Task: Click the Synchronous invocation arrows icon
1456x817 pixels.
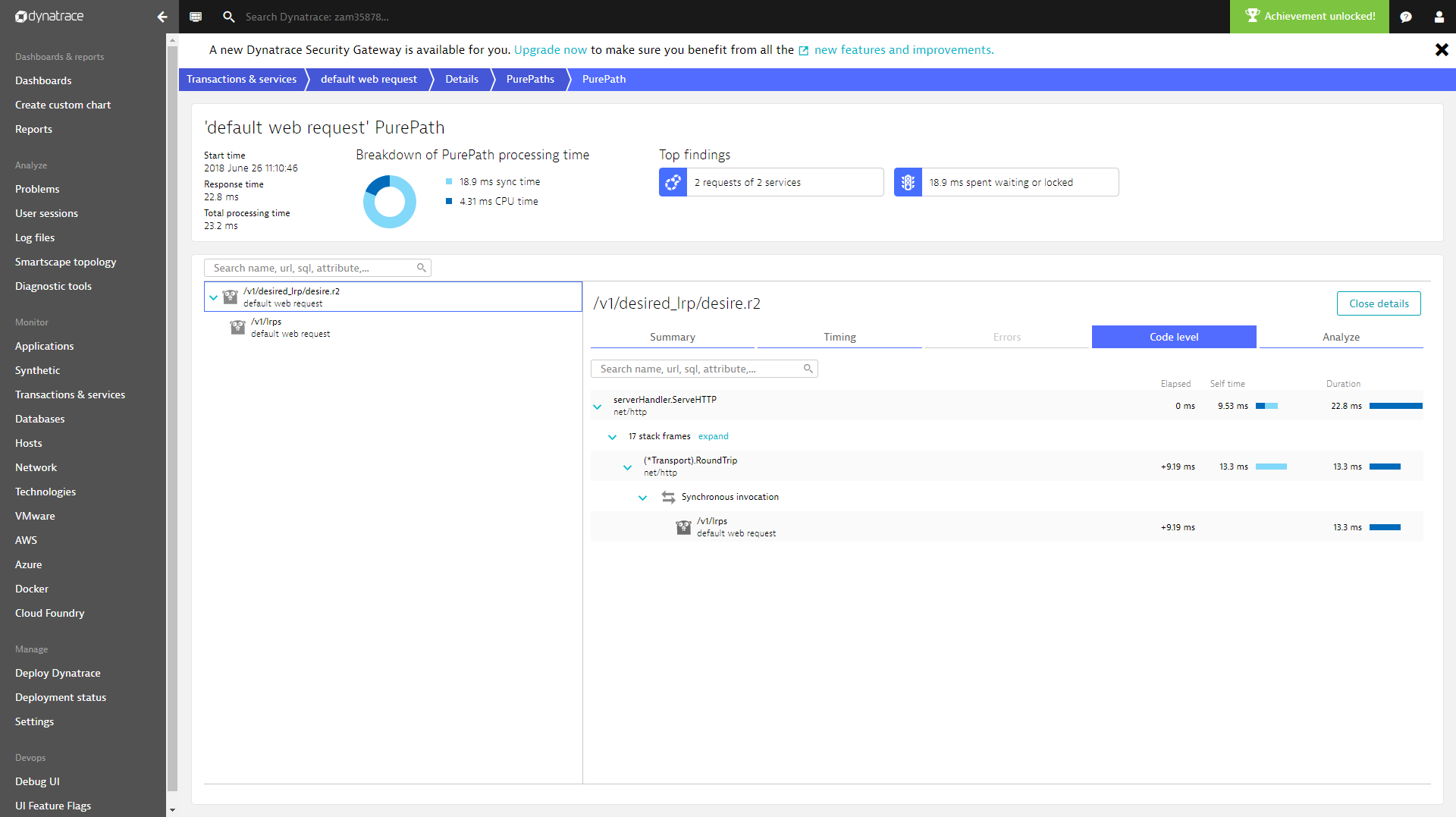Action: pos(668,497)
